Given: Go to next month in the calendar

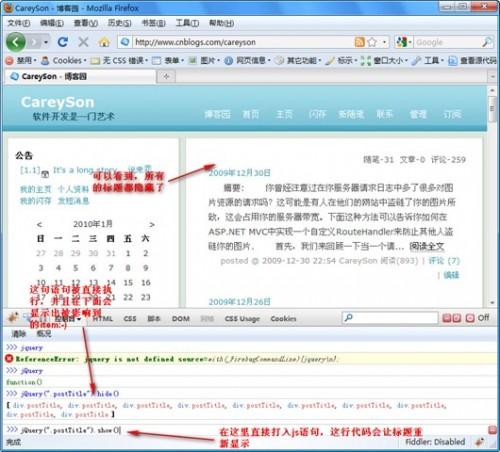Looking at the screenshot, I should click(152, 224).
